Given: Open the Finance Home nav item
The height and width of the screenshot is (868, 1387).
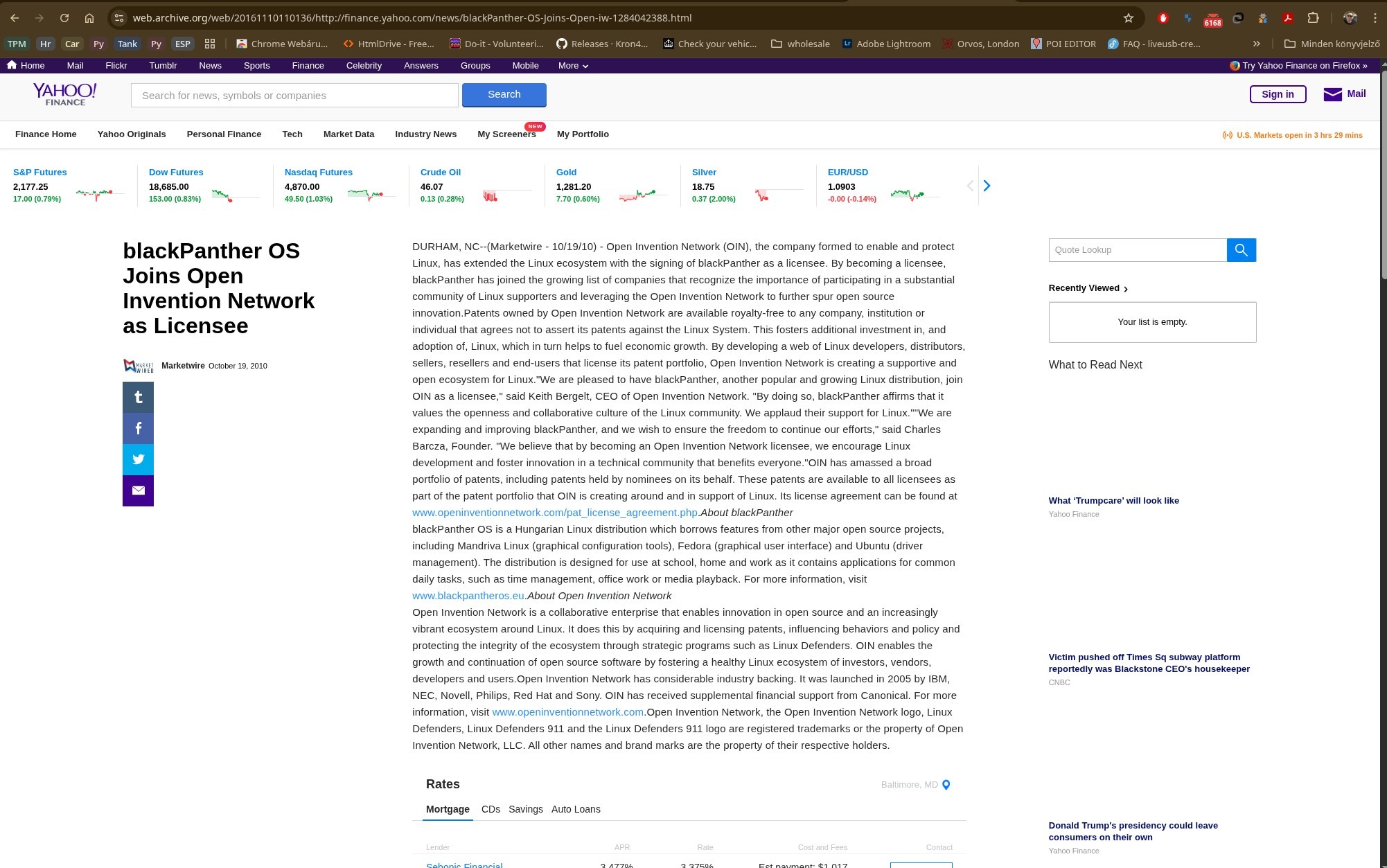Looking at the screenshot, I should pyautogui.click(x=46, y=134).
